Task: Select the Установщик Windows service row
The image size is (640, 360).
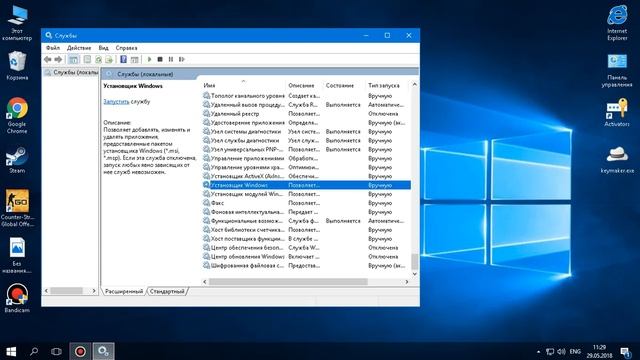Action: (306, 185)
